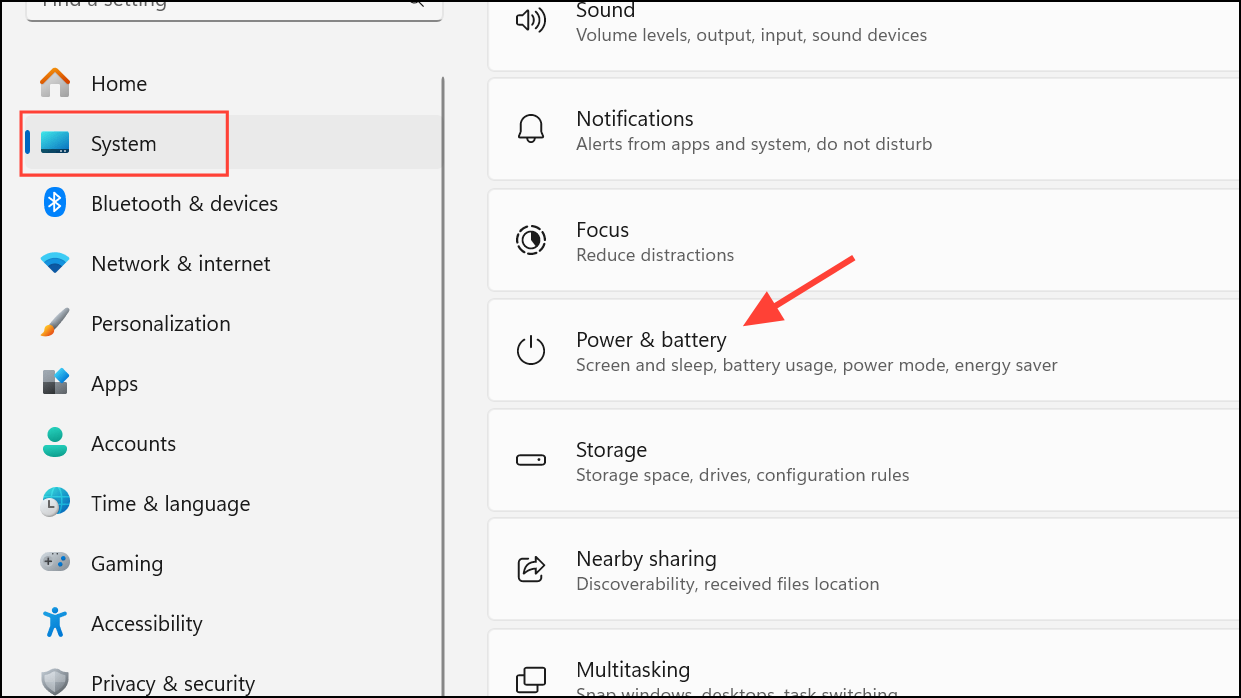Click the Accounts person icon
Viewport: 1241px width, 698px height.
tap(55, 443)
